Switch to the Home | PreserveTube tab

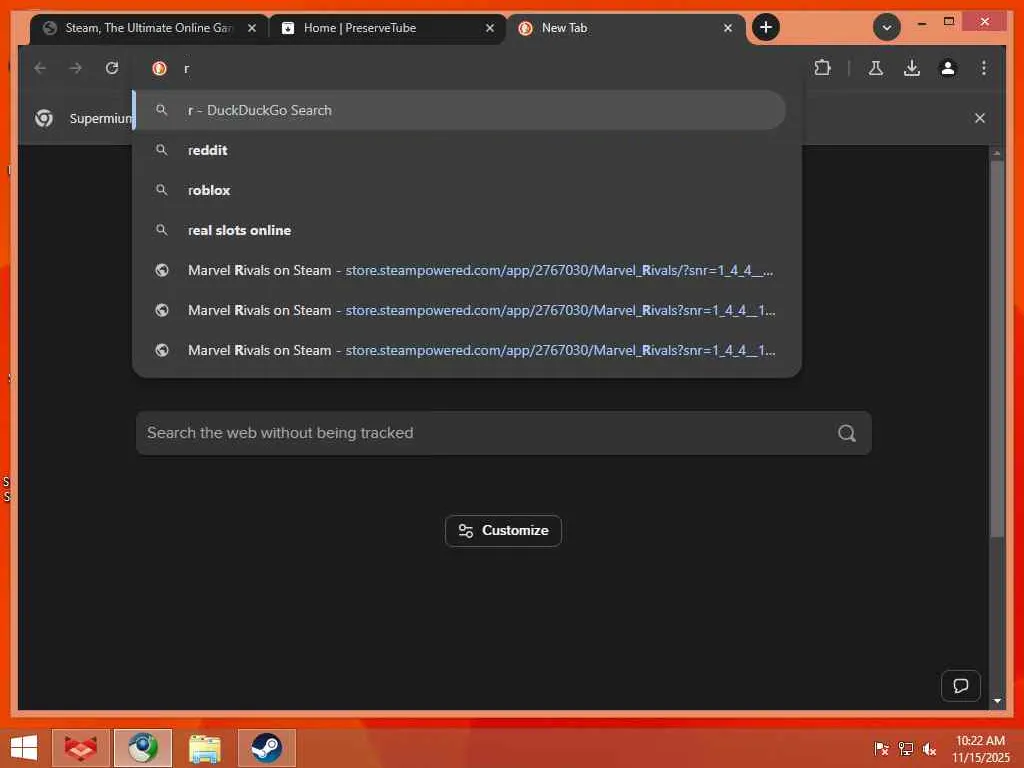pyautogui.click(x=387, y=28)
